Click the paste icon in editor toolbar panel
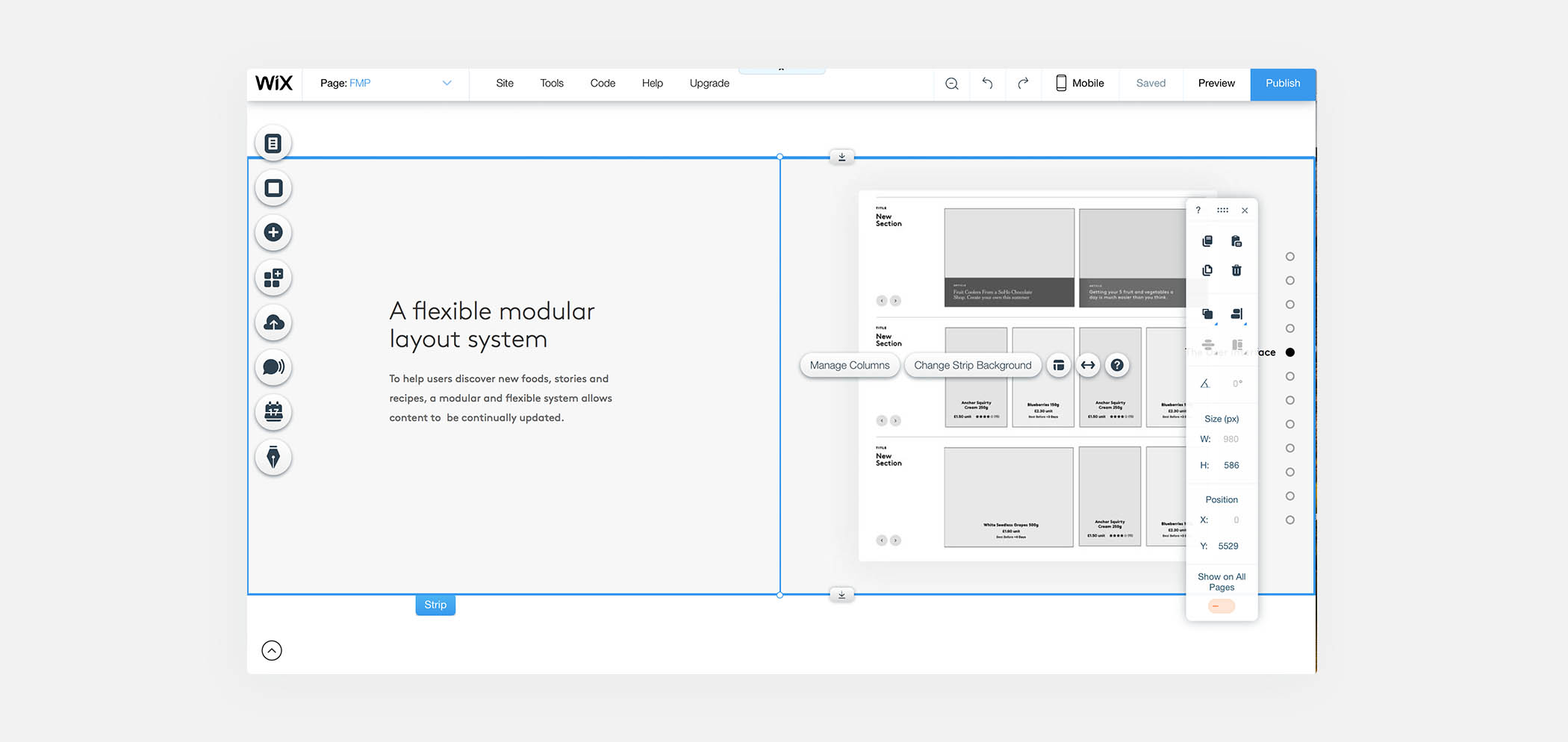This screenshot has height=742, width=1568. click(1236, 241)
